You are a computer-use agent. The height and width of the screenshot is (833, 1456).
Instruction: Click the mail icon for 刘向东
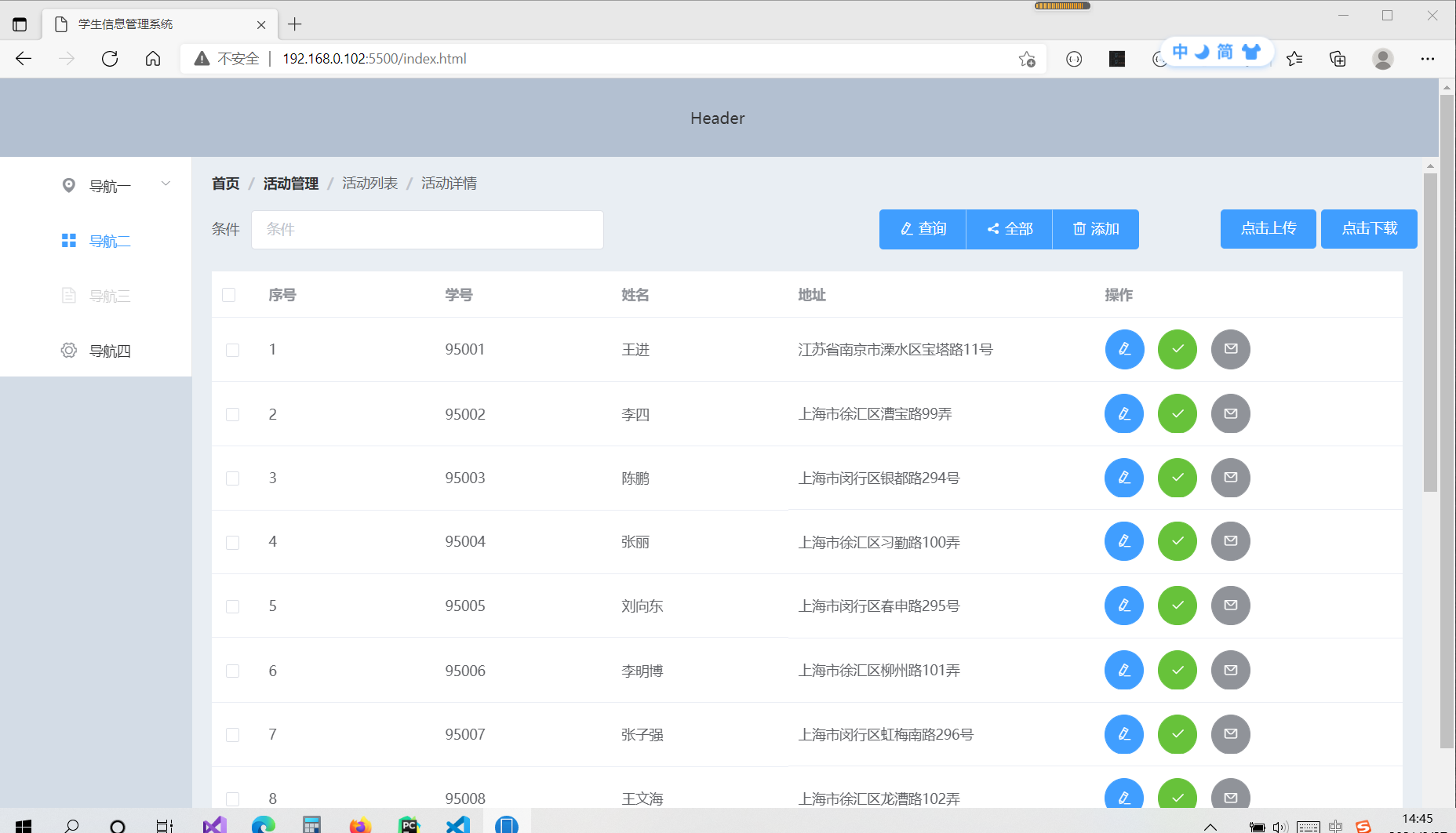[x=1231, y=606]
